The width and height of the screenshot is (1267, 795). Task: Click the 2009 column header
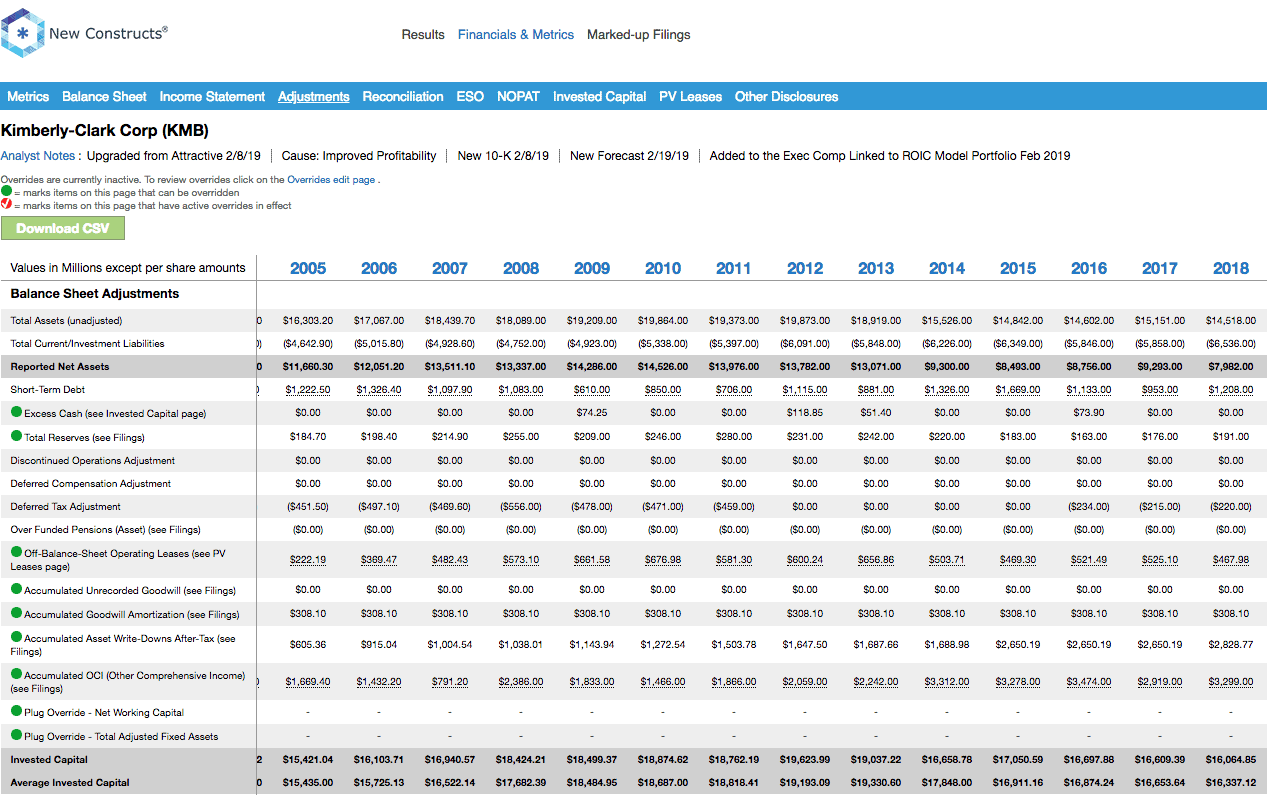pos(592,268)
